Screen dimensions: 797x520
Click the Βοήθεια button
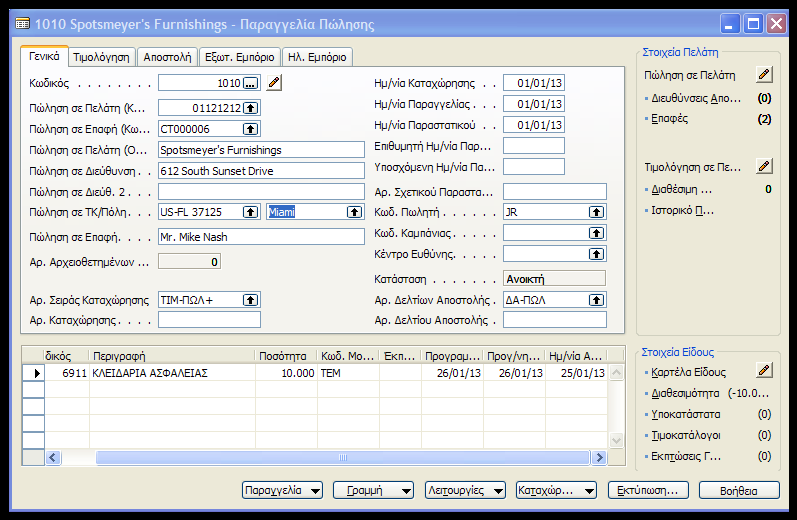(739, 491)
